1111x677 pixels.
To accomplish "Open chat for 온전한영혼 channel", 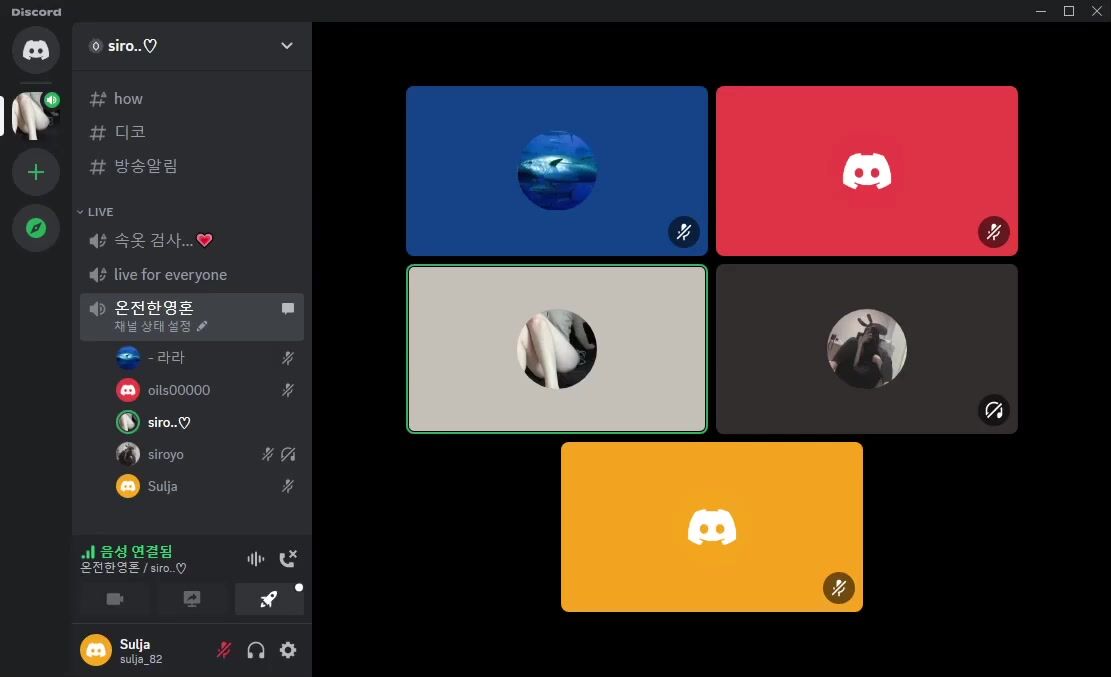I will point(288,308).
